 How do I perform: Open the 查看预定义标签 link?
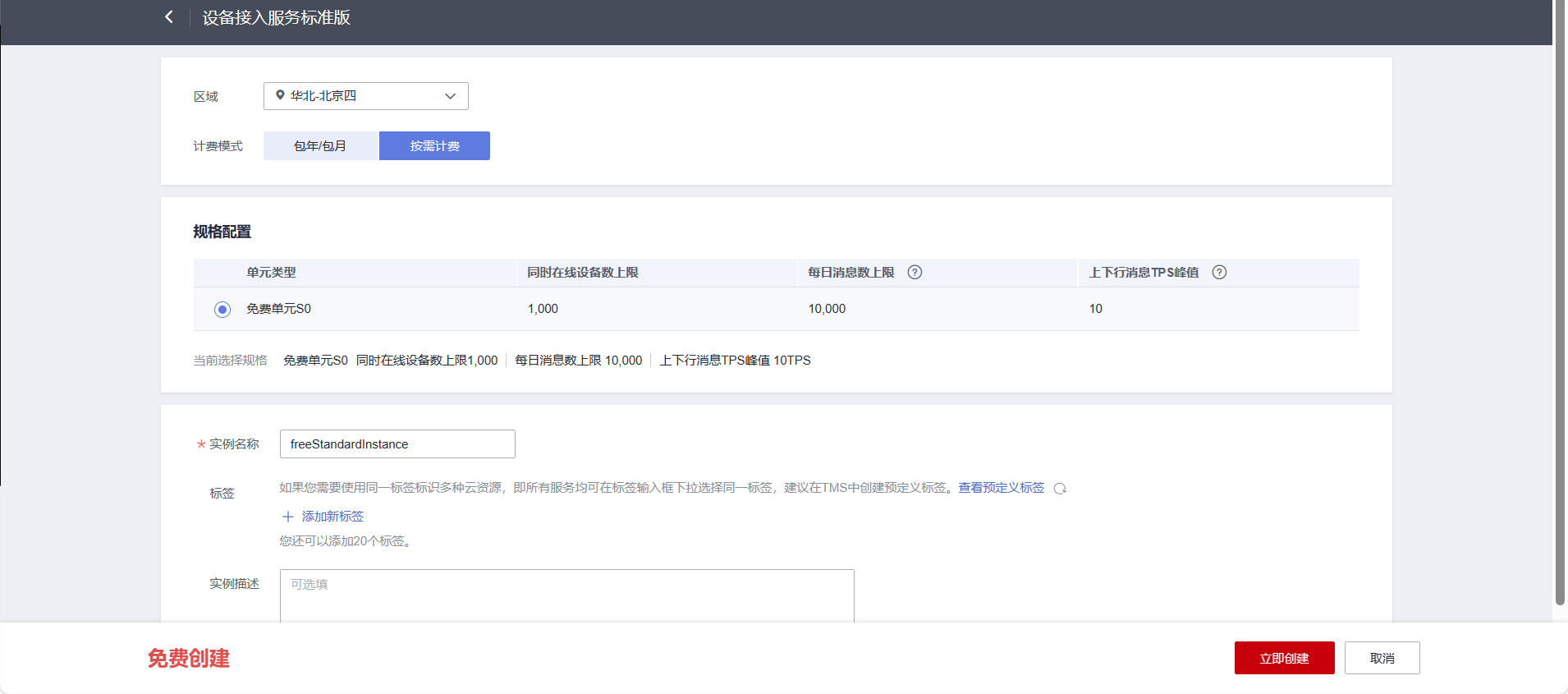(1002, 488)
